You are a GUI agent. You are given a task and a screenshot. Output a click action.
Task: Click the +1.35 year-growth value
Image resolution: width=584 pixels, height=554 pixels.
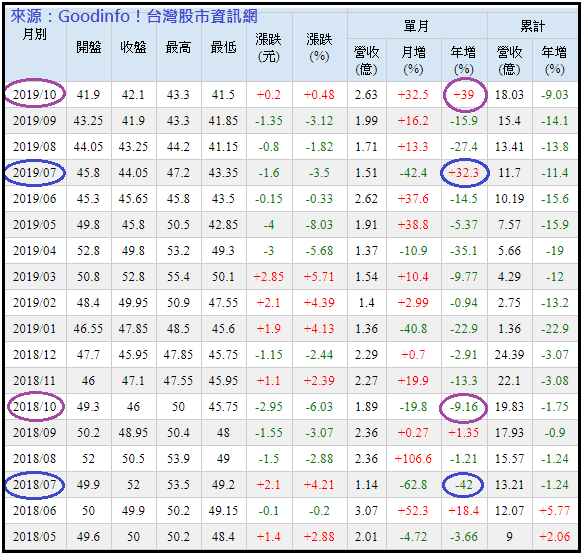coord(464,433)
